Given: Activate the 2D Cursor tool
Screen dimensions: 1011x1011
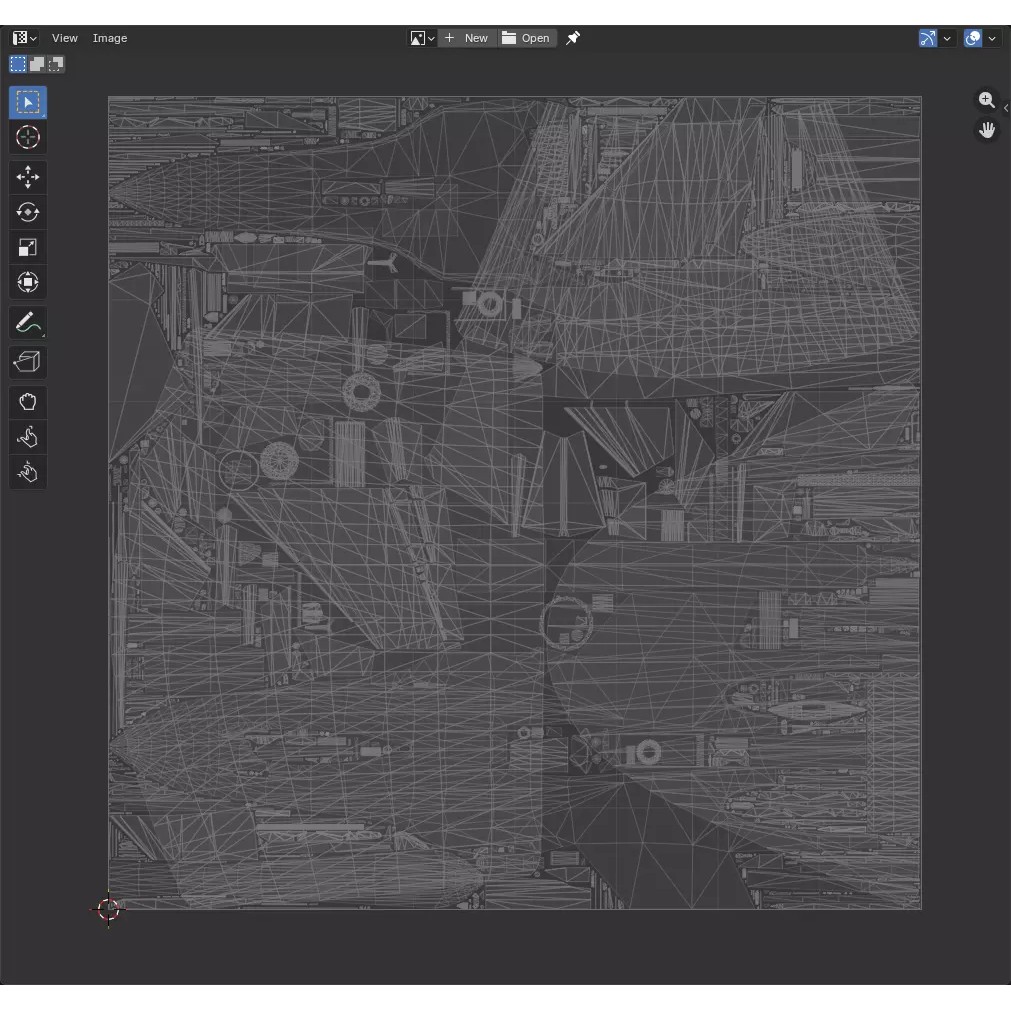Looking at the screenshot, I should tap(28, 137).
